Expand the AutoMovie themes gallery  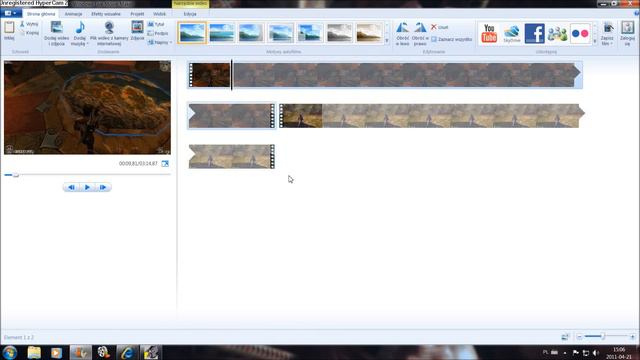(x=387, y=41)
